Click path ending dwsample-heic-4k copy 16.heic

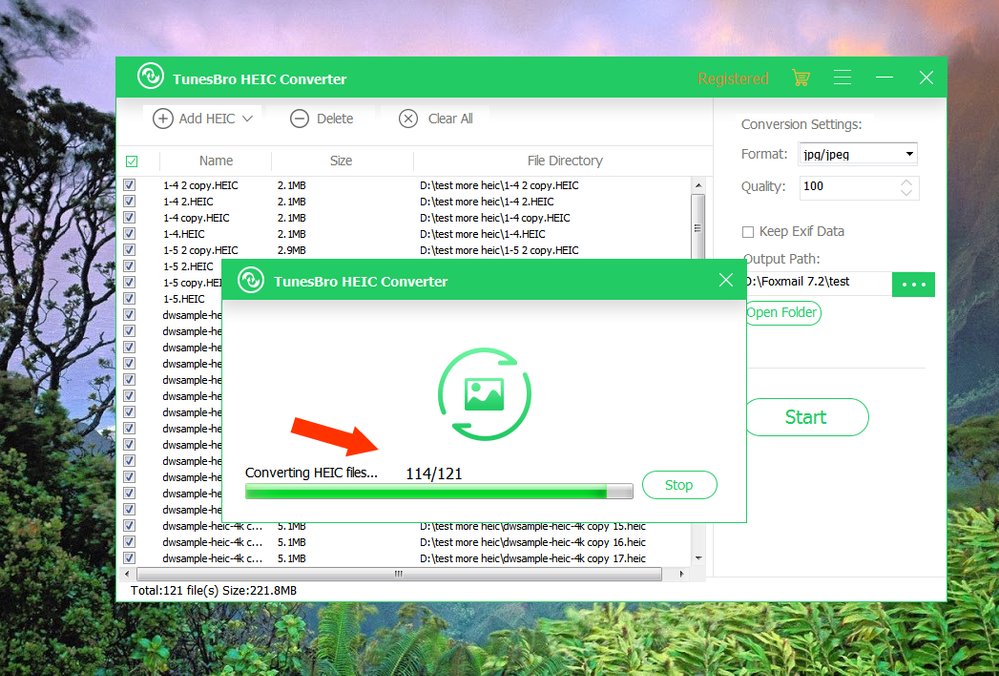[533, 542]
